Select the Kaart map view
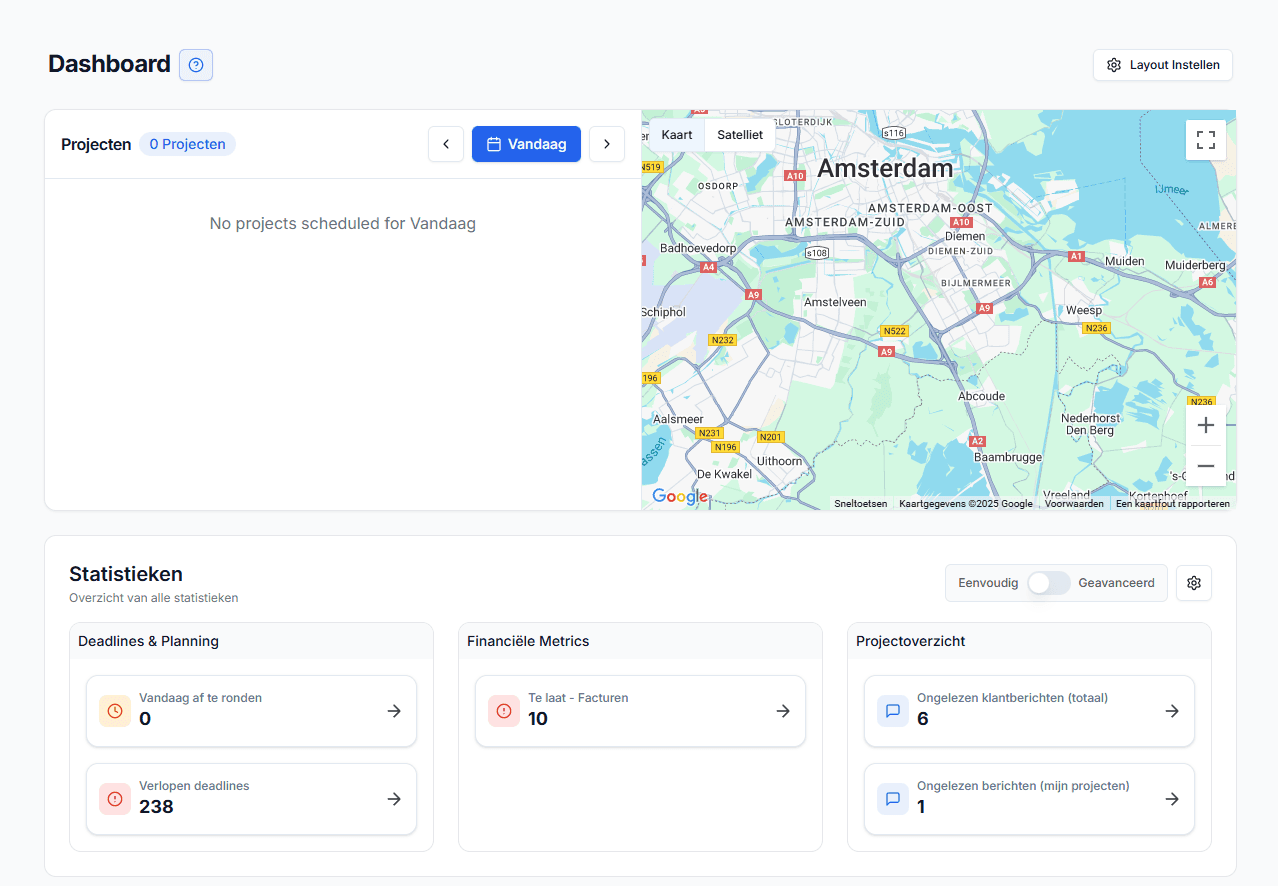This screenshot has width=1278, height=886. pos(677,134)
